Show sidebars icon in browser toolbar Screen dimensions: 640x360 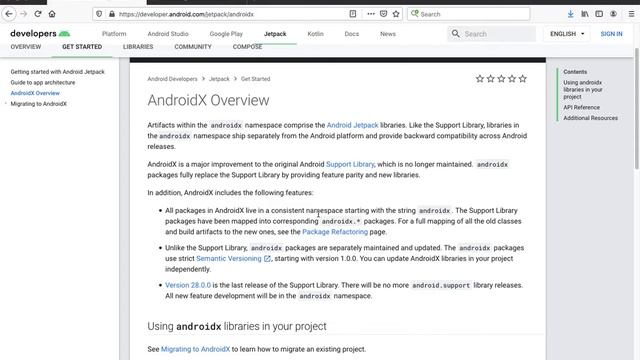pos(599,14)
